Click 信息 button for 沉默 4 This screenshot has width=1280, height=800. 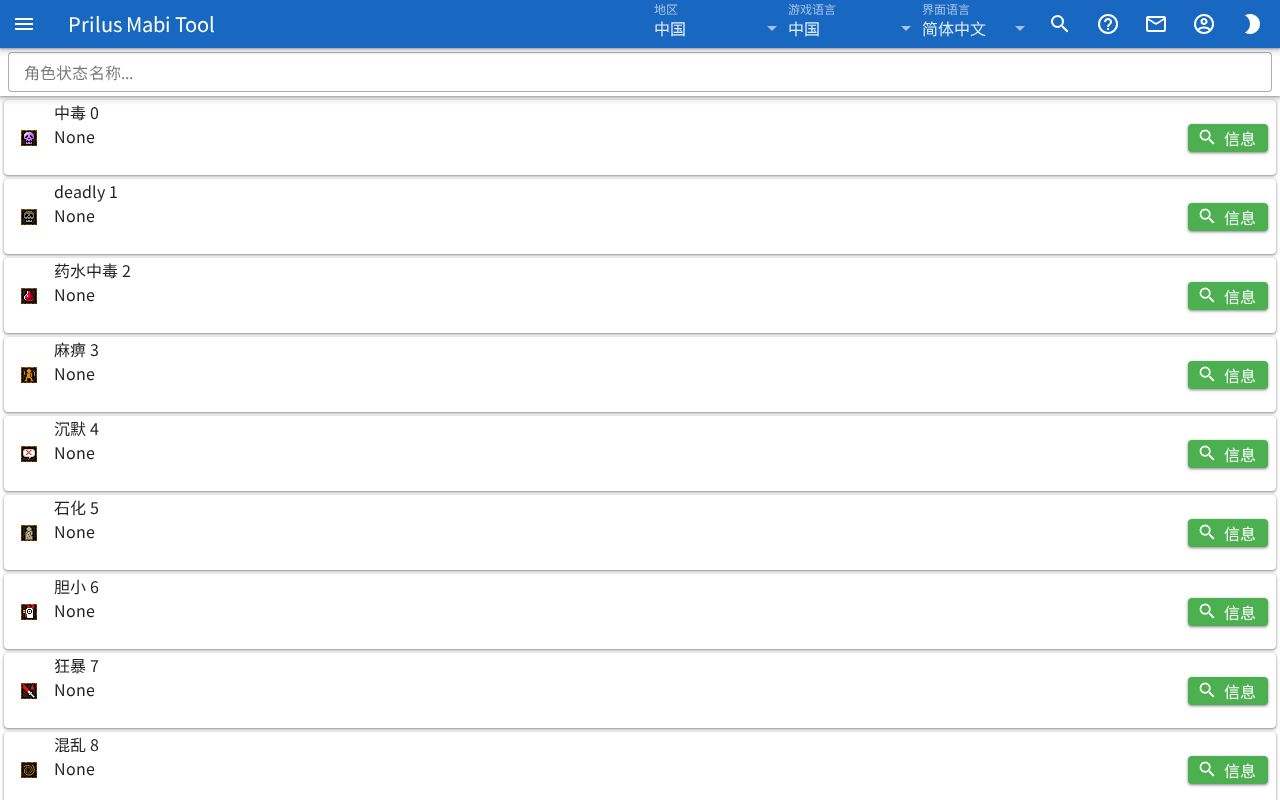(x=1228, y=454)
